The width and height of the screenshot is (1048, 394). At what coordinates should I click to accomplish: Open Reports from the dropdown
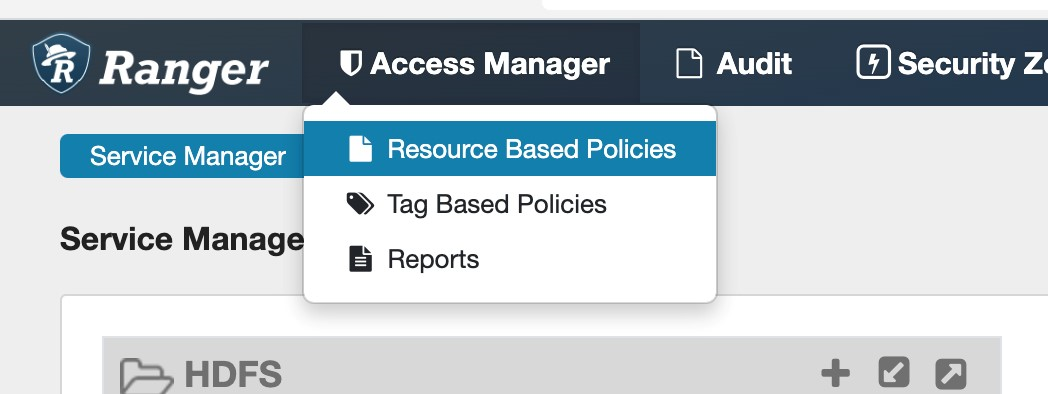click(510, 259)
